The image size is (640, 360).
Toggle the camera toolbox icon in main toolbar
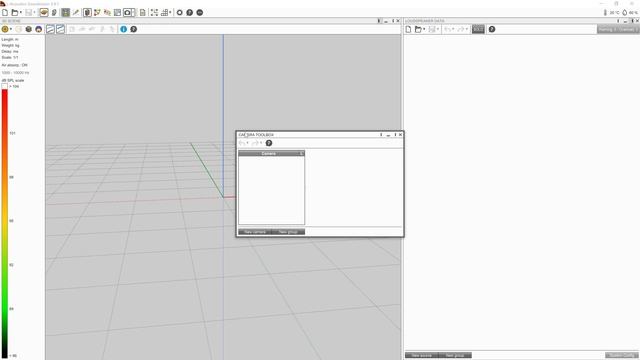[x=128, y=13]
